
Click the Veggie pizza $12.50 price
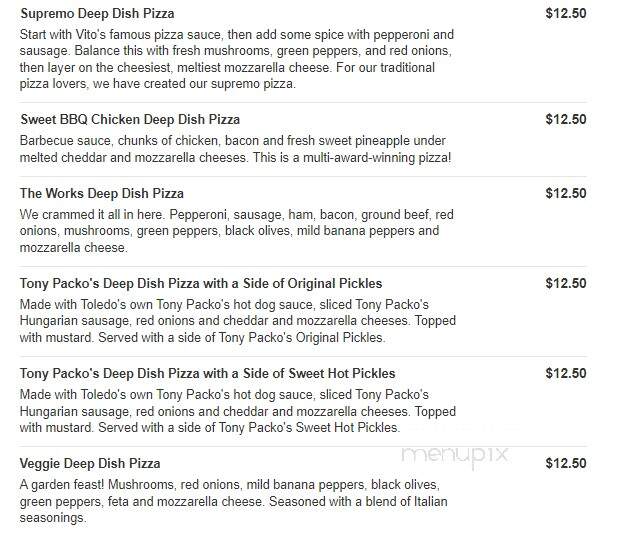pos(566,463)
